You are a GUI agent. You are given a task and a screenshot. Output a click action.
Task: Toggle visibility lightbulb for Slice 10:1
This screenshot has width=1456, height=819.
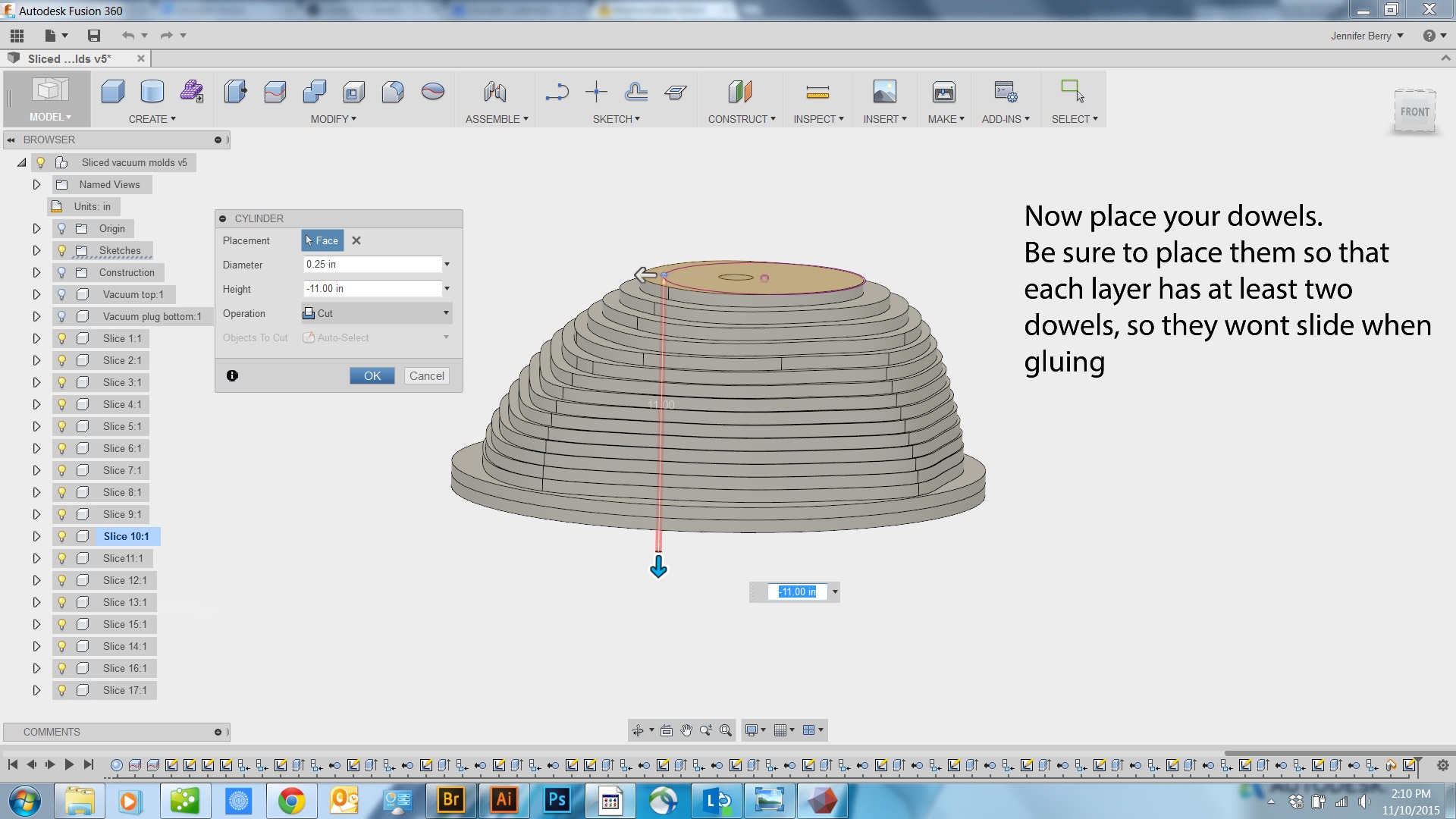click(x=62, y=536)
